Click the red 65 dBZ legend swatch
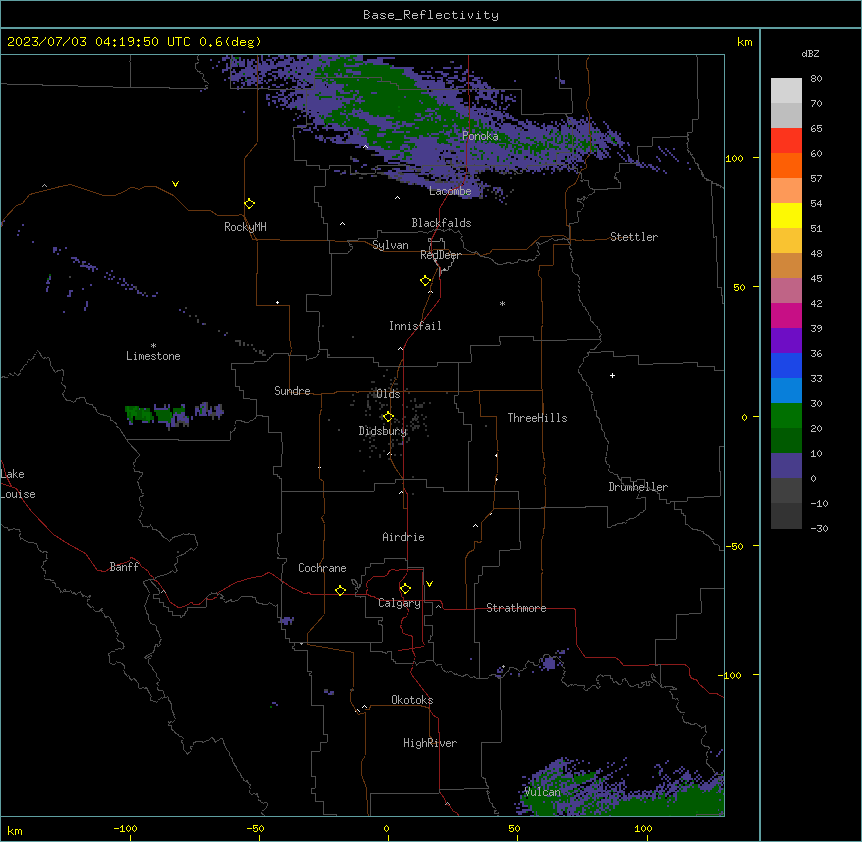The image size is (862, 842). (x=786, y=140)
